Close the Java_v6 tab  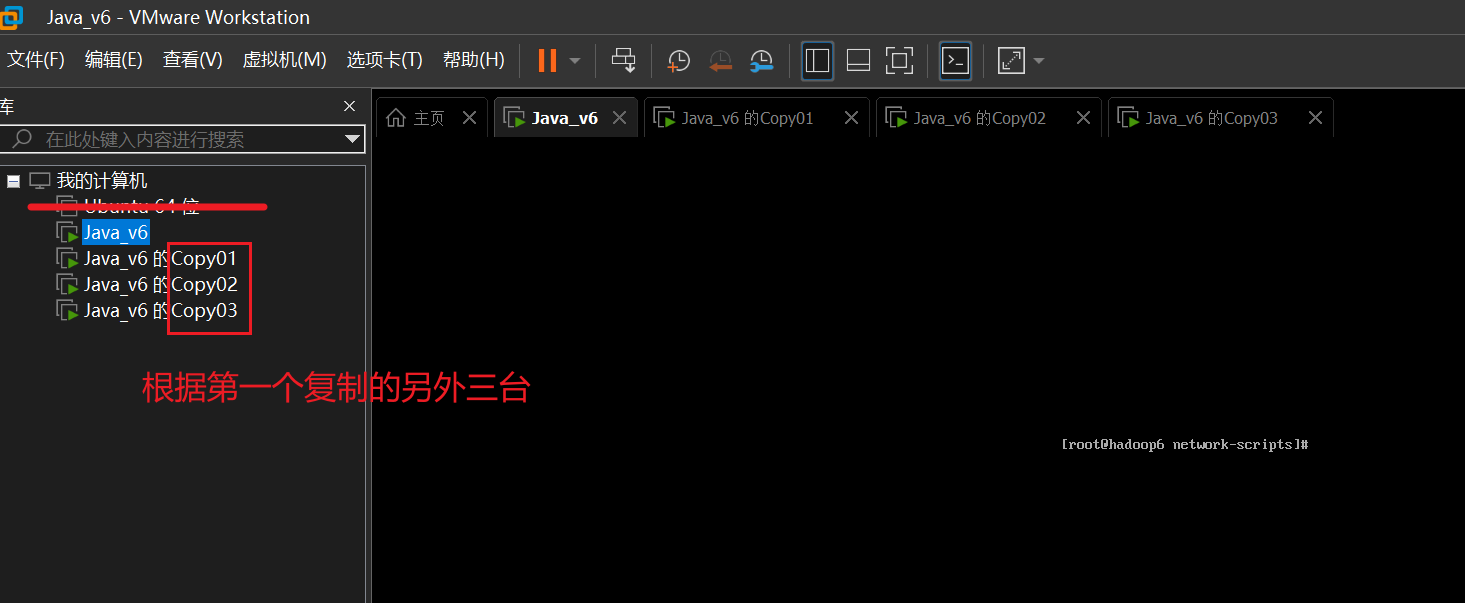point(619,118)
